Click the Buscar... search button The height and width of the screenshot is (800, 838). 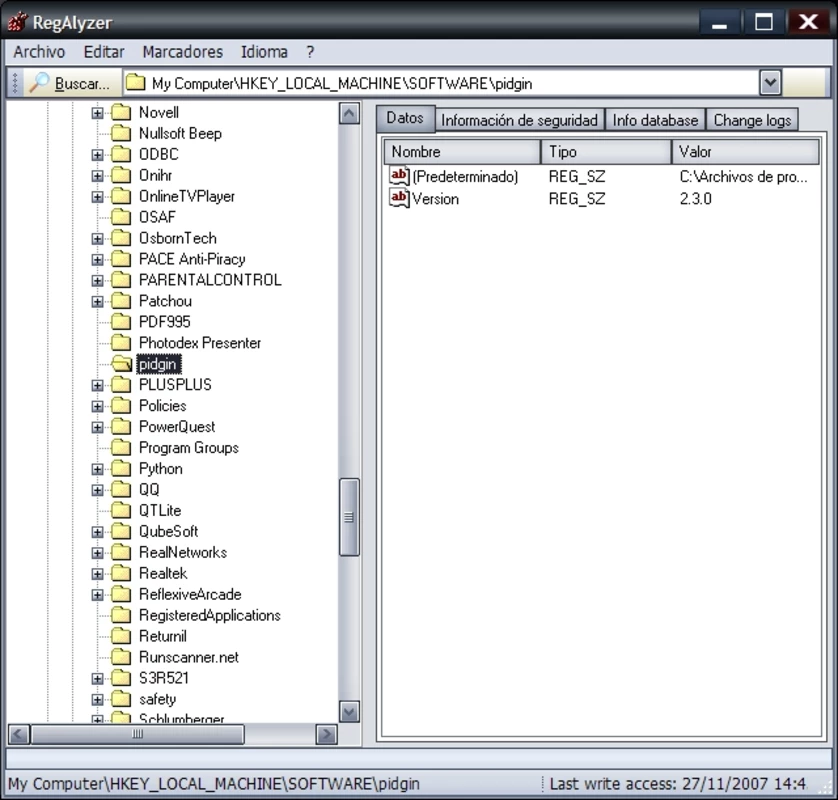(x=72, y=83)
